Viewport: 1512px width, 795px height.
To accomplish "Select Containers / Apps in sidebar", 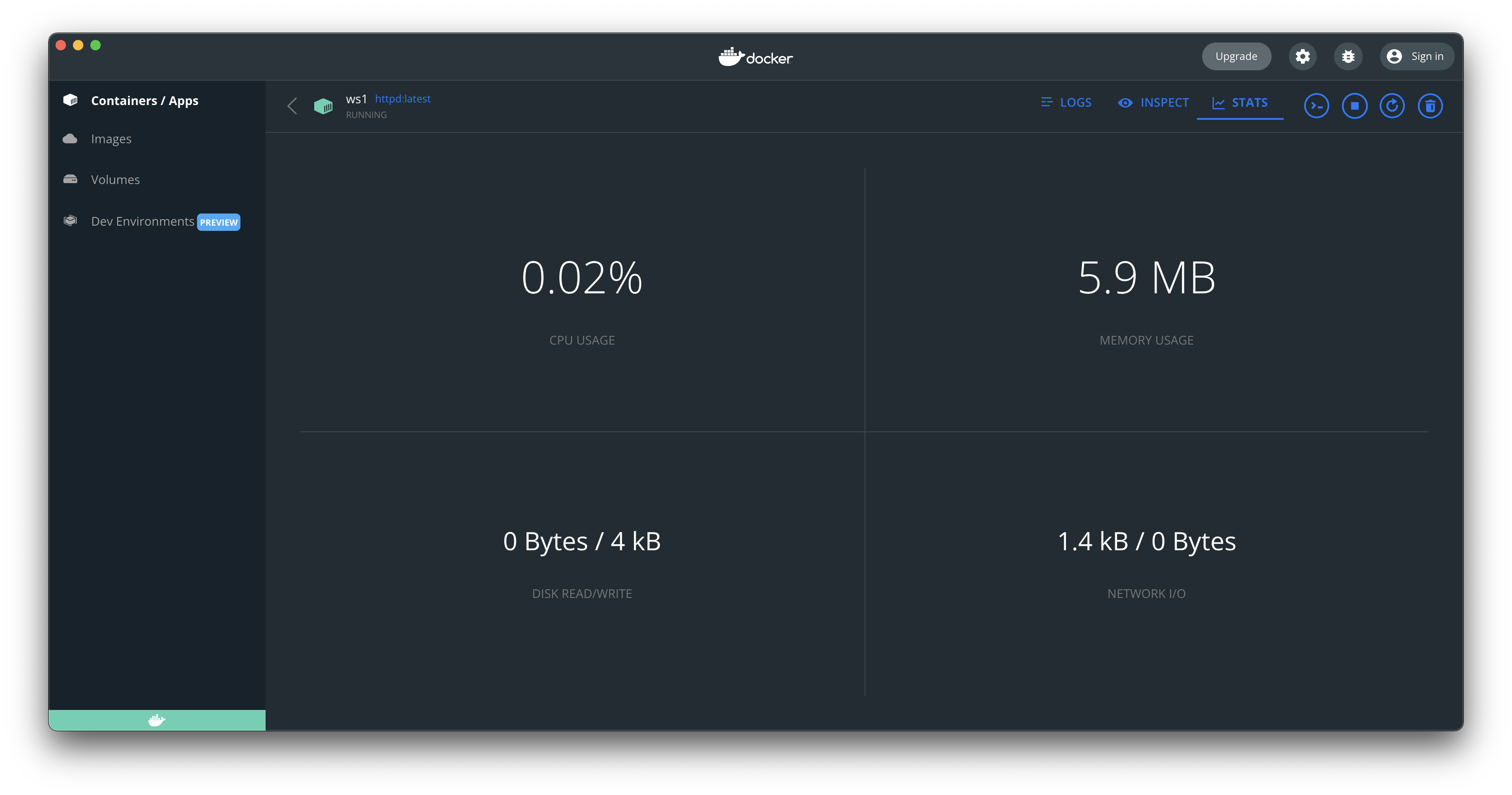I will pos(145,101).
